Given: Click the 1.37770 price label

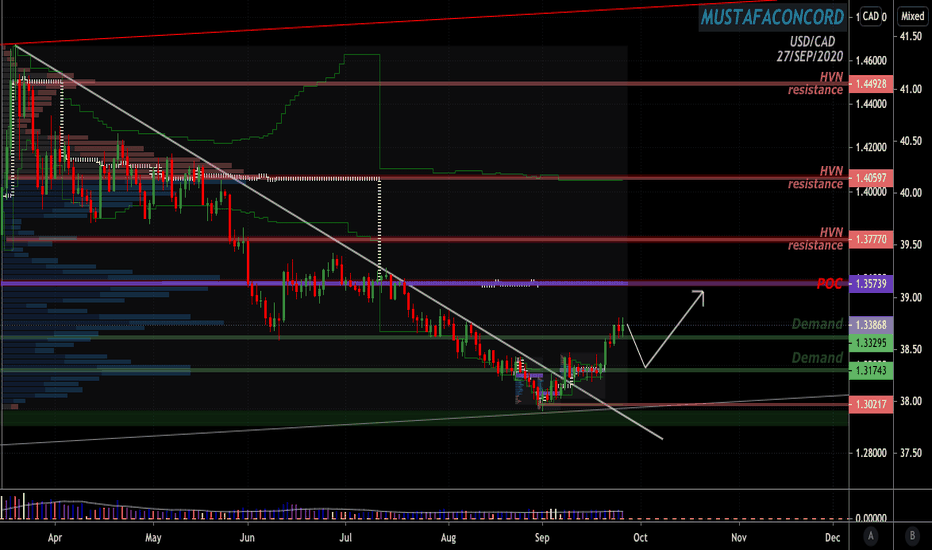Looking at the screenshot, I should click(x=871, y=240).
